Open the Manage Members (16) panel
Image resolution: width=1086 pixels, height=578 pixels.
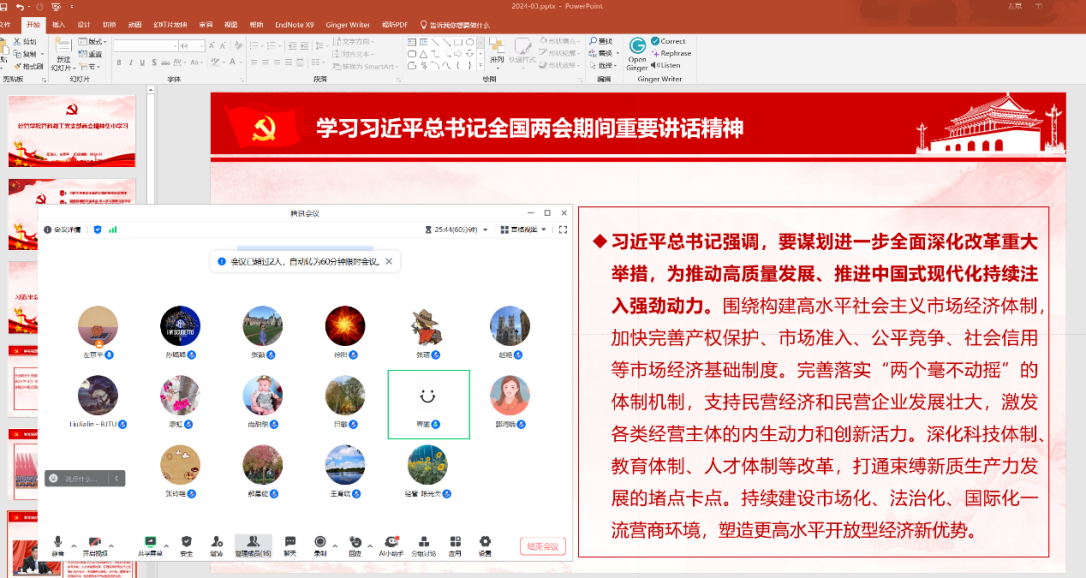tap(253, 543)
